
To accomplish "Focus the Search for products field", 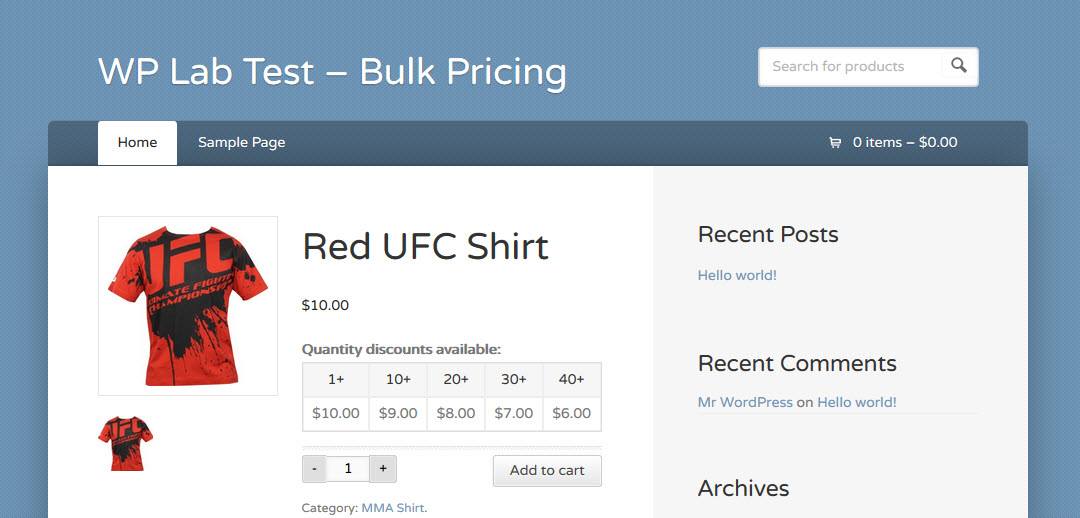I will click(x=851, y=67).
